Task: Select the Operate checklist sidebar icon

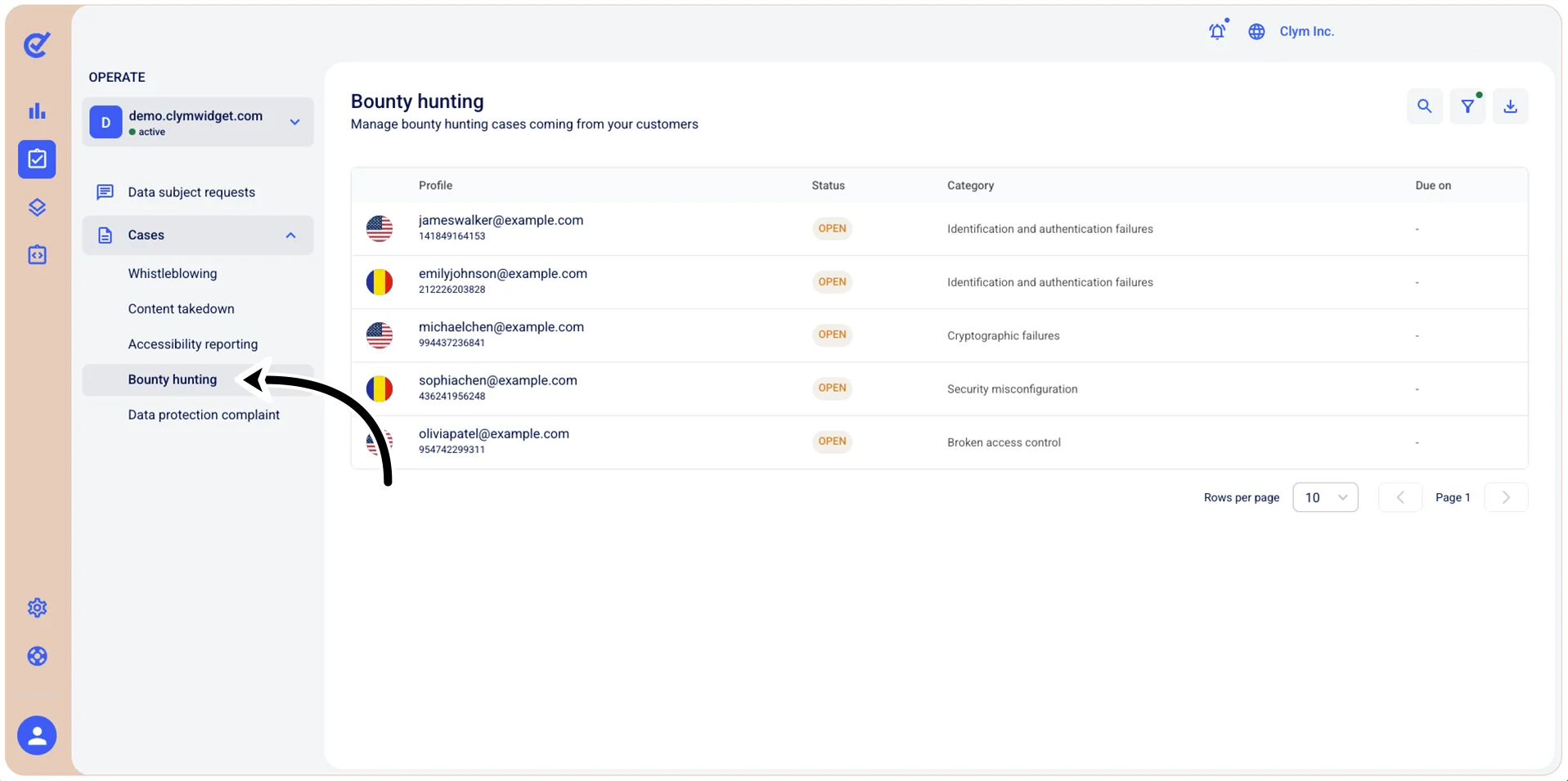Action: tap(37, 159)
